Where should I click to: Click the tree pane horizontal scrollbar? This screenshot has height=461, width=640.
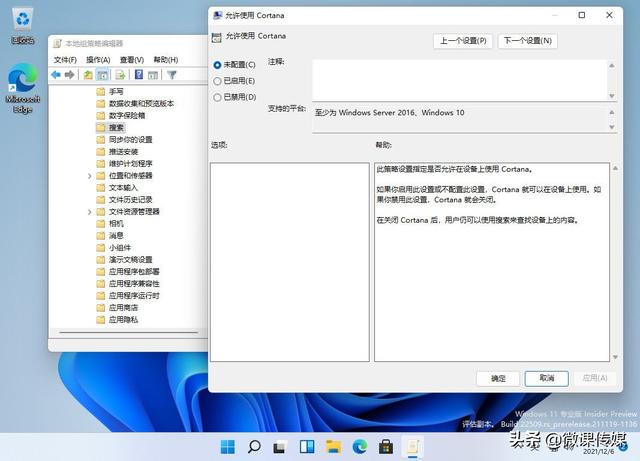[129, 332]
